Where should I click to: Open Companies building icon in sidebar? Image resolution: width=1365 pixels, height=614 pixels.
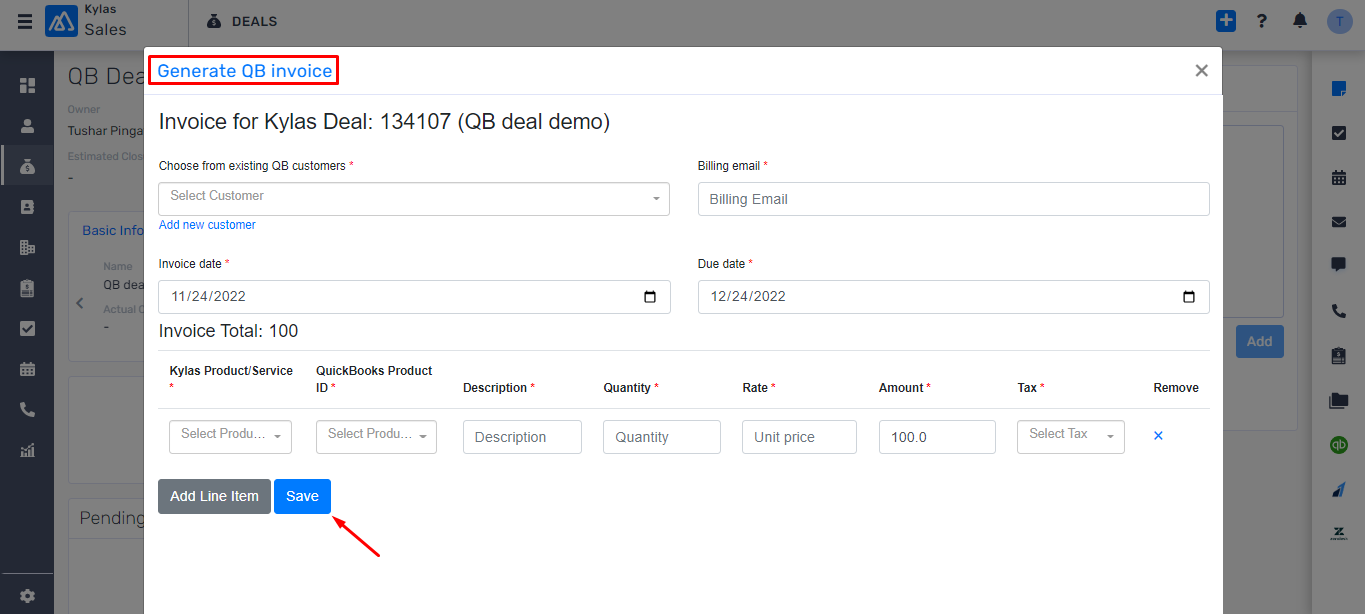click(x=27, y=247)
